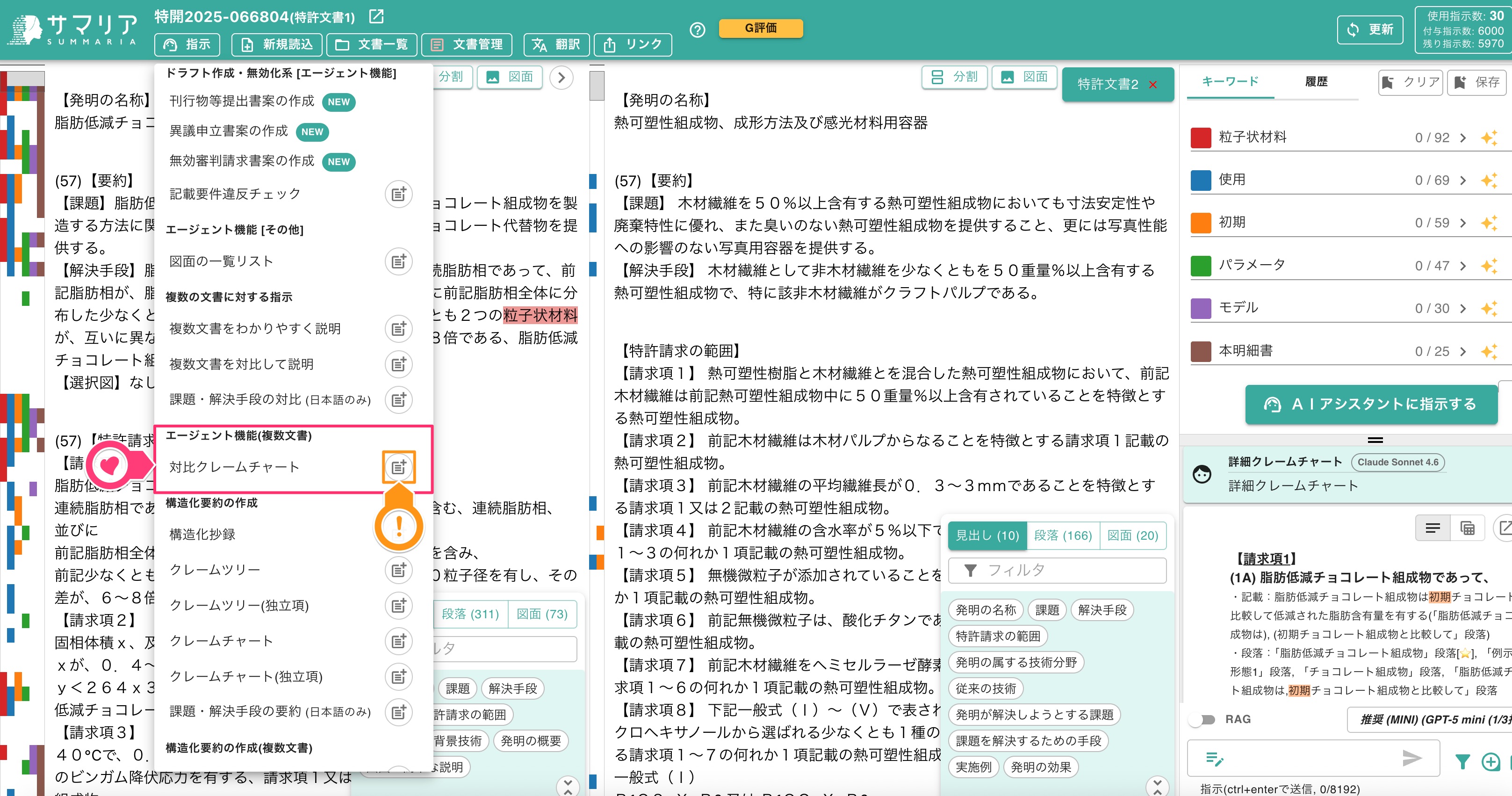Click the add-instruction icon for 記載要件違反チェック

[x=398, y=194]
